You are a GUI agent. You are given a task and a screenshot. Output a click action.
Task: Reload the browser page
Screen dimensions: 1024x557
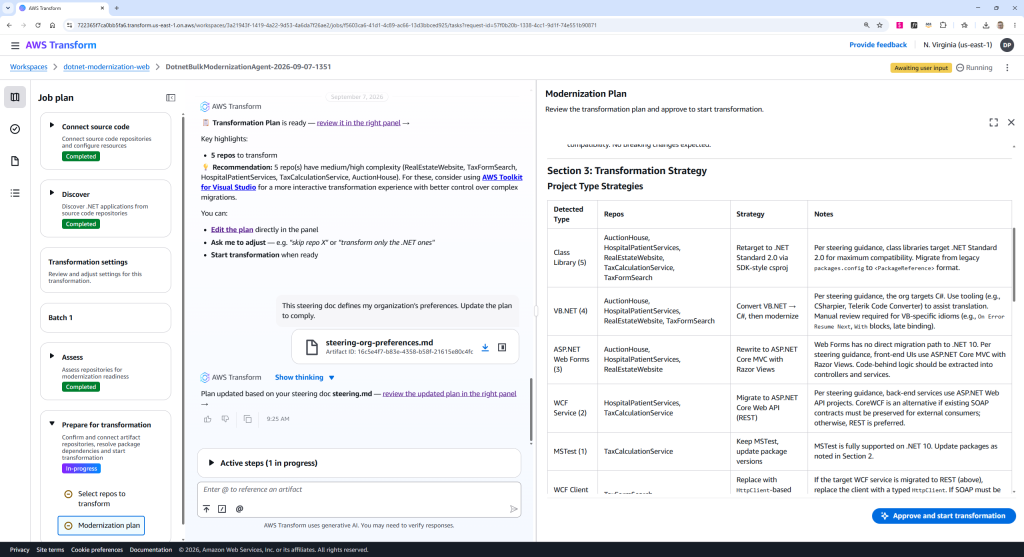tap(38, 25)
